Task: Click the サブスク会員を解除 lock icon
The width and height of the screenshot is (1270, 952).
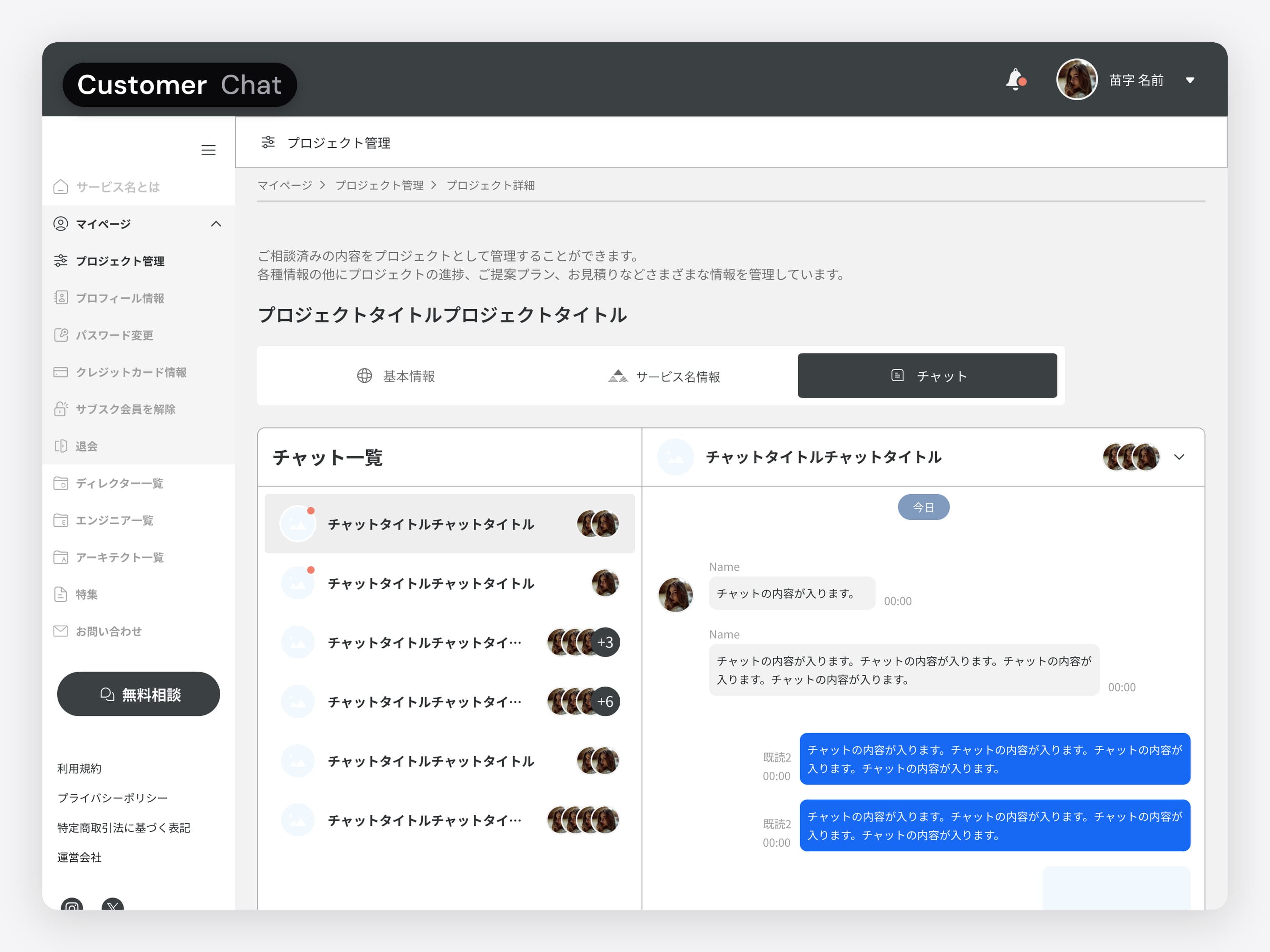Action: tap(61, 409)
